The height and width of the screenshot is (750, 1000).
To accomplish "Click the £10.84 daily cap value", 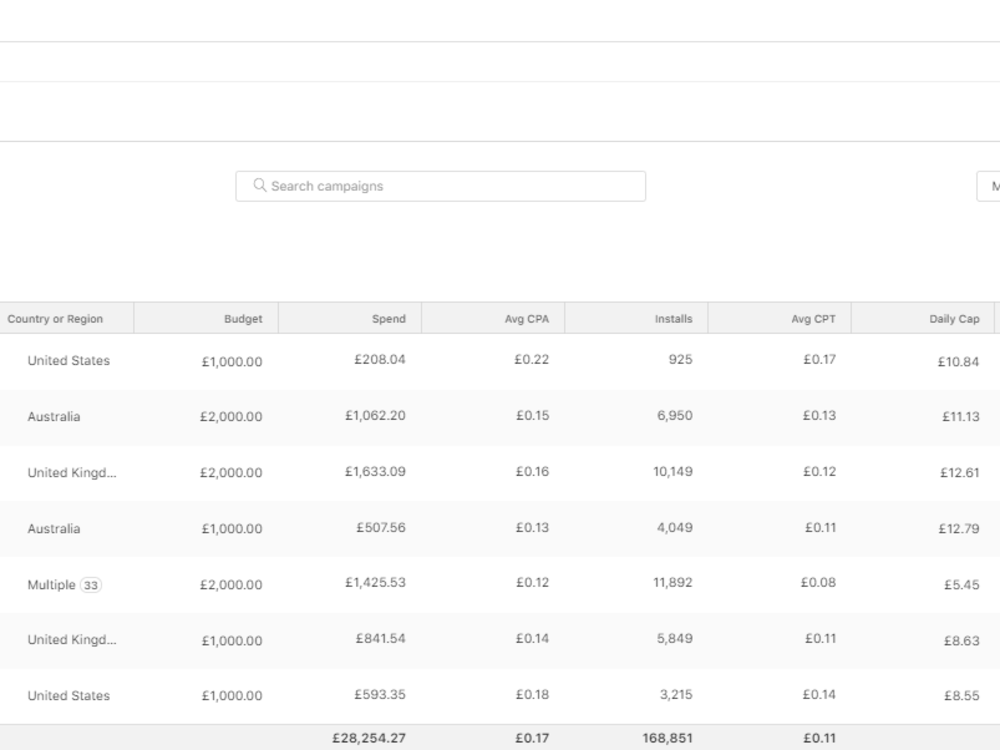I will (959, 362).
